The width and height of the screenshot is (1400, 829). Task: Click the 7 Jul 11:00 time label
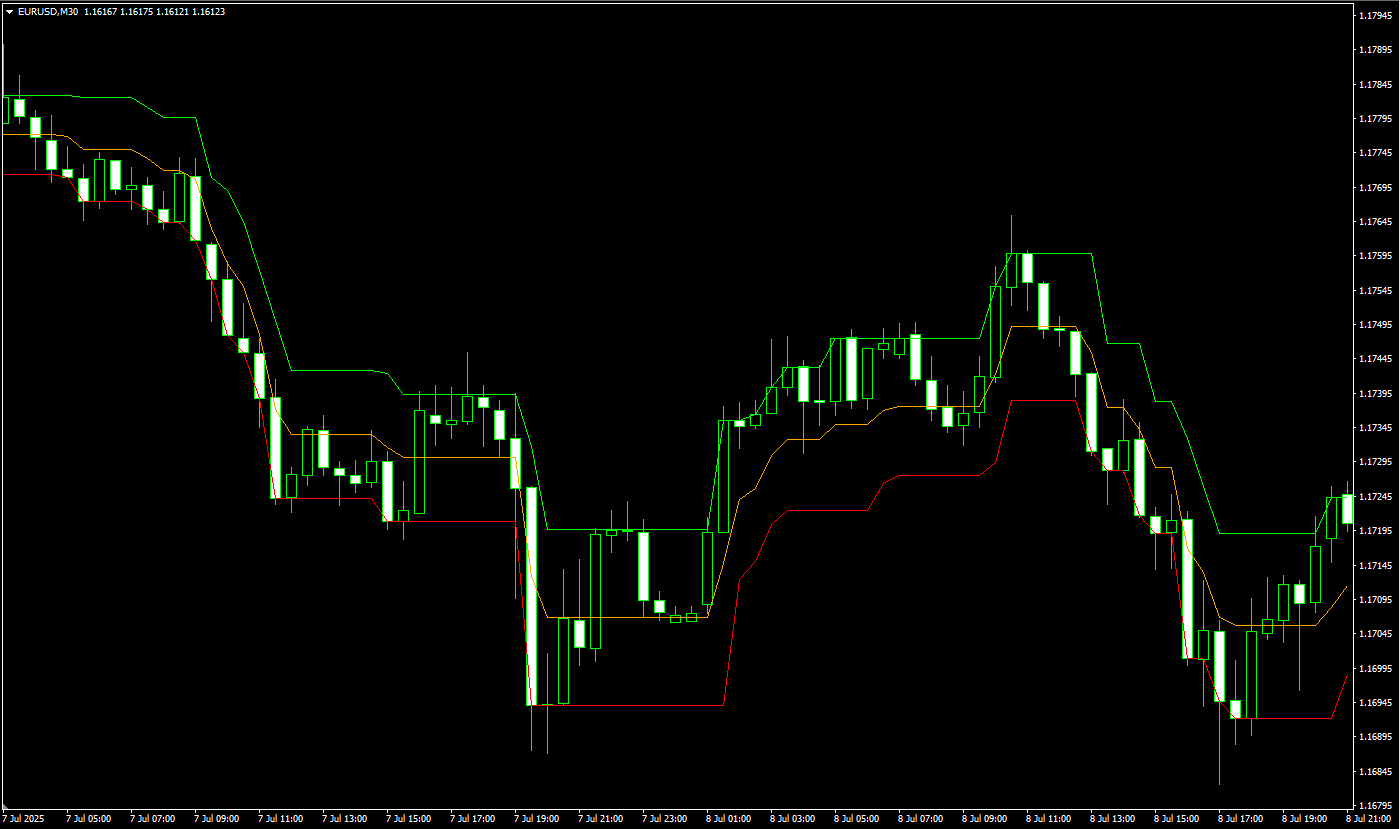[280, 819]
